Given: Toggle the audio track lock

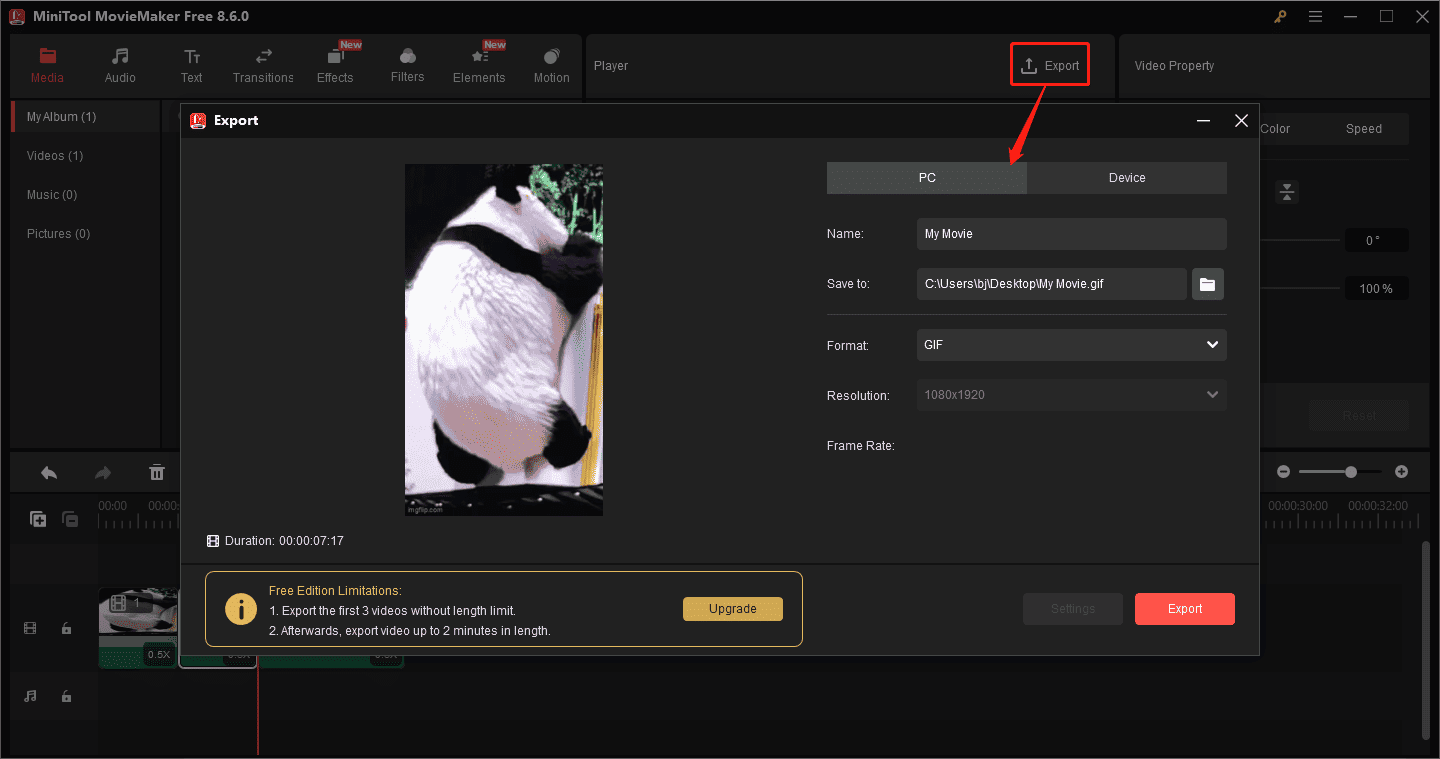Looking at the screenshot, I should coord(66,696).
